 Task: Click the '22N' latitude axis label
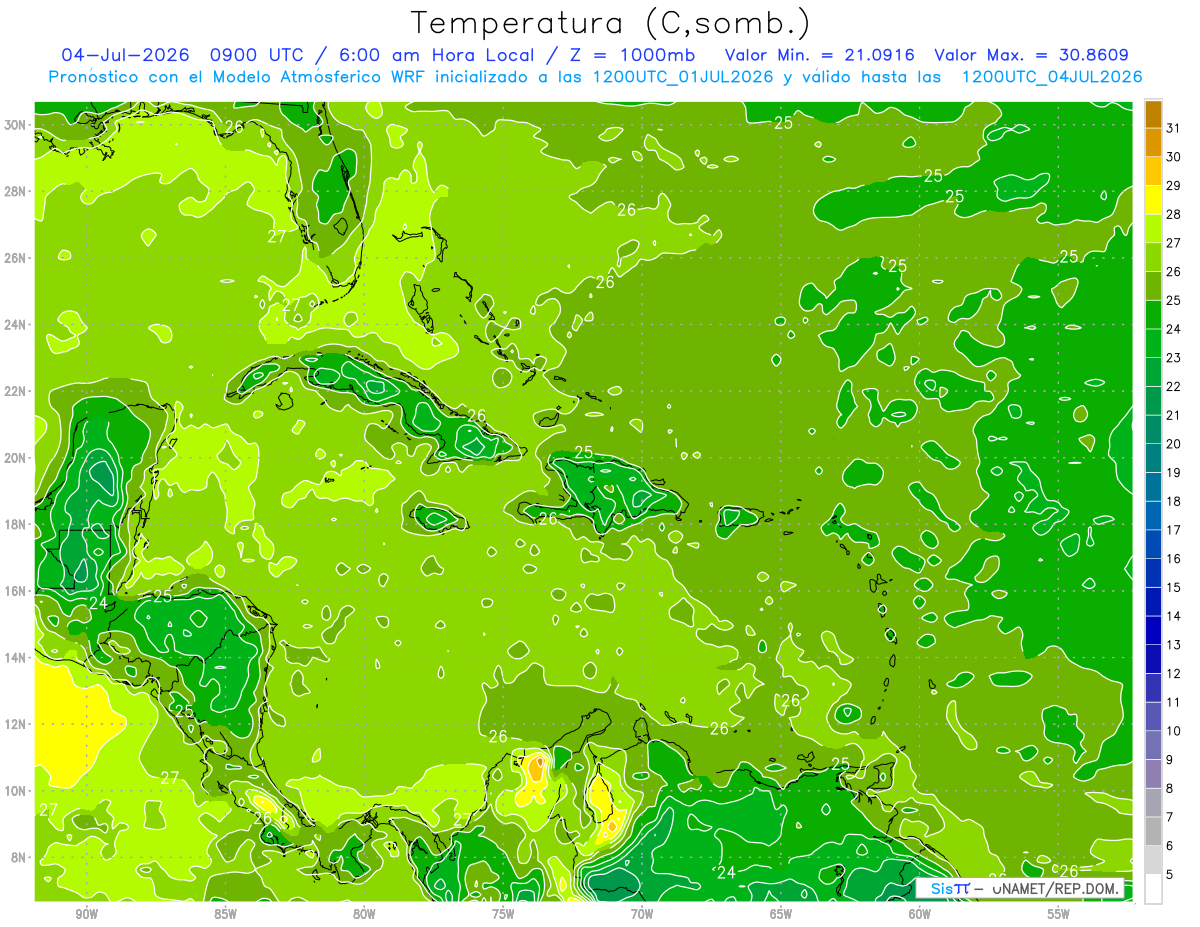coord(16,391)
